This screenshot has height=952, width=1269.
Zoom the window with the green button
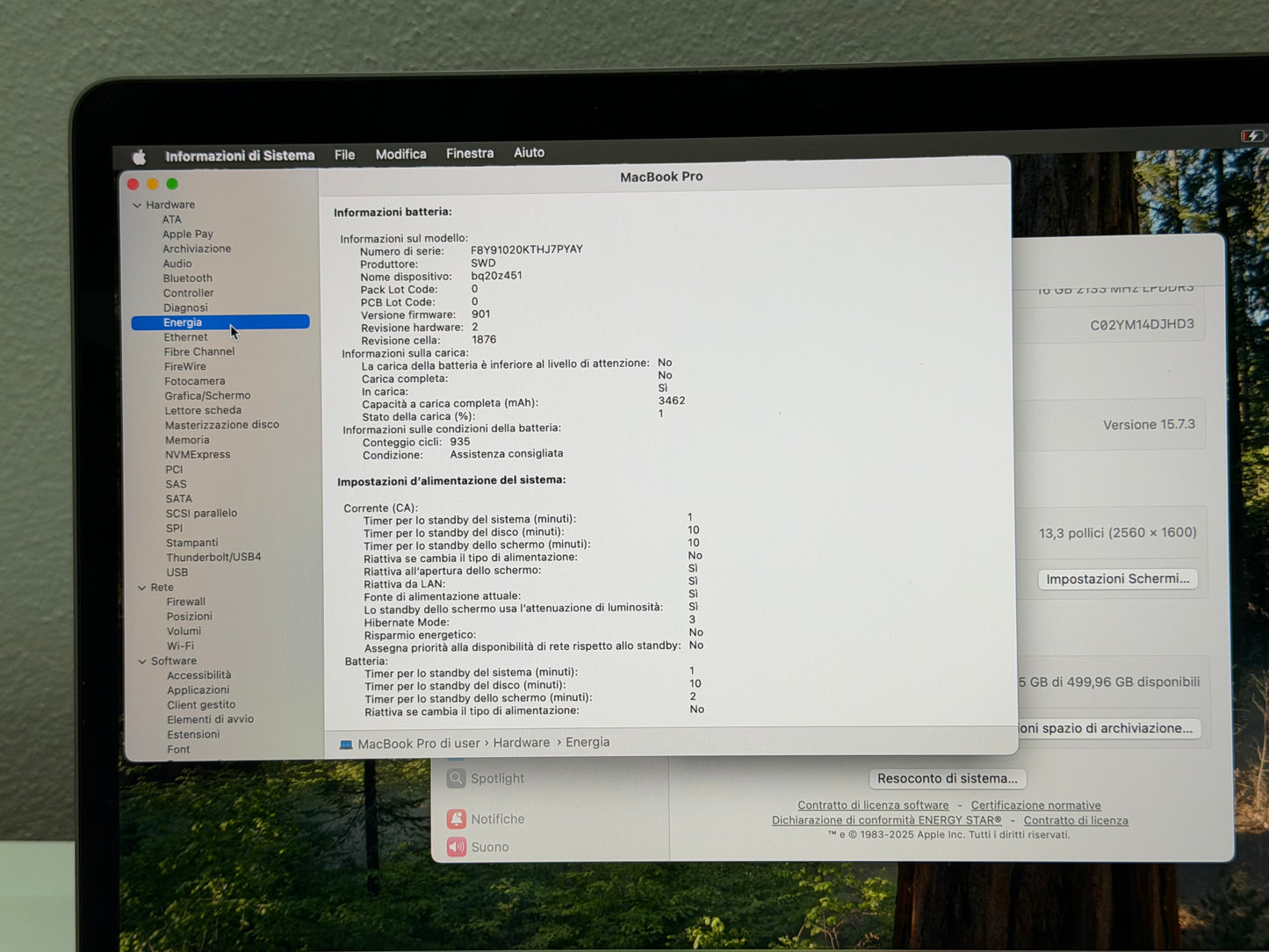[172, 184]
